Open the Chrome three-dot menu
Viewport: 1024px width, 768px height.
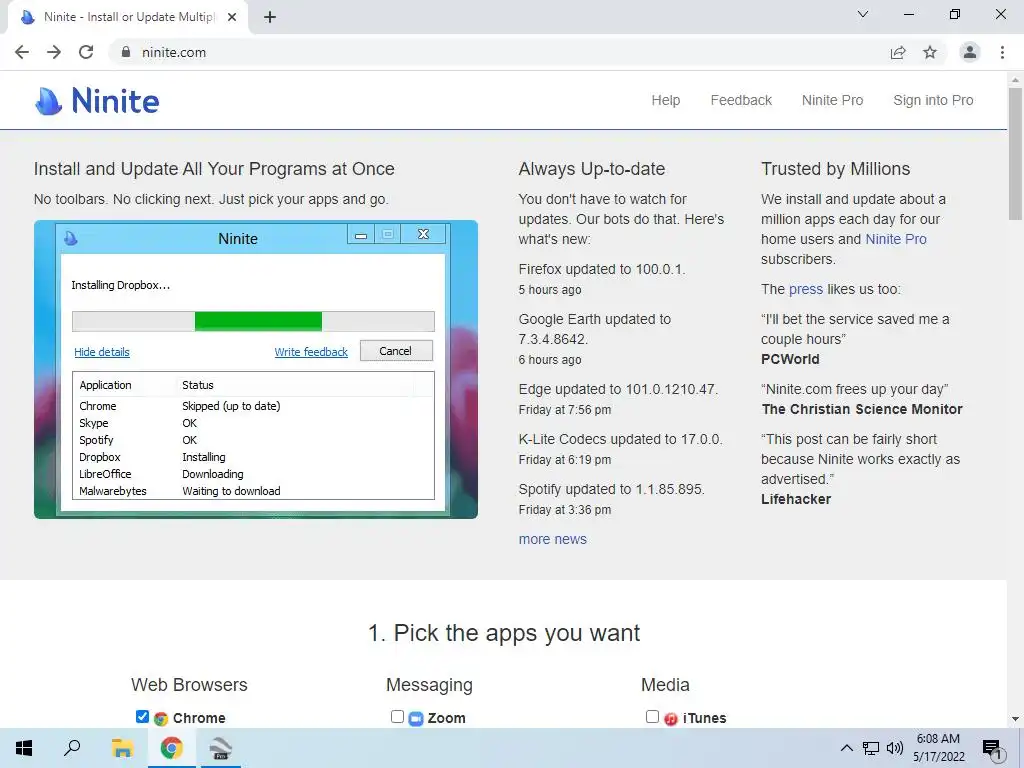tap(1002, 52)
